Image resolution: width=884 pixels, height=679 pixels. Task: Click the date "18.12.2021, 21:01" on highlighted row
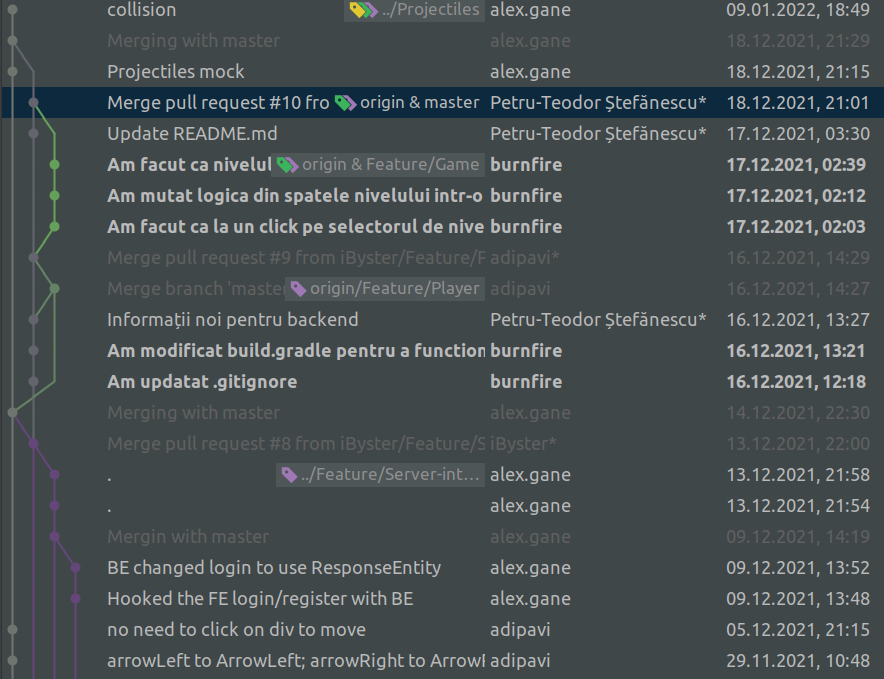(797, 102)
